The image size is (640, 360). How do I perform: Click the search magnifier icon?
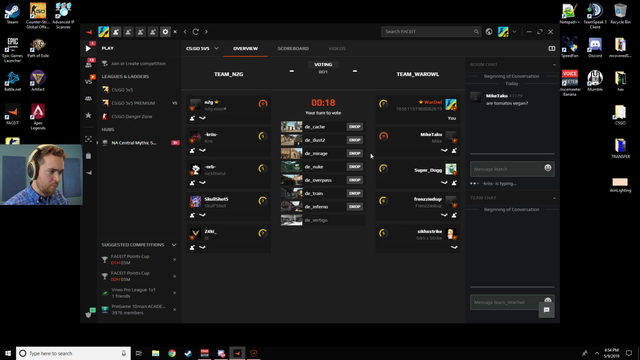[476, 31]
